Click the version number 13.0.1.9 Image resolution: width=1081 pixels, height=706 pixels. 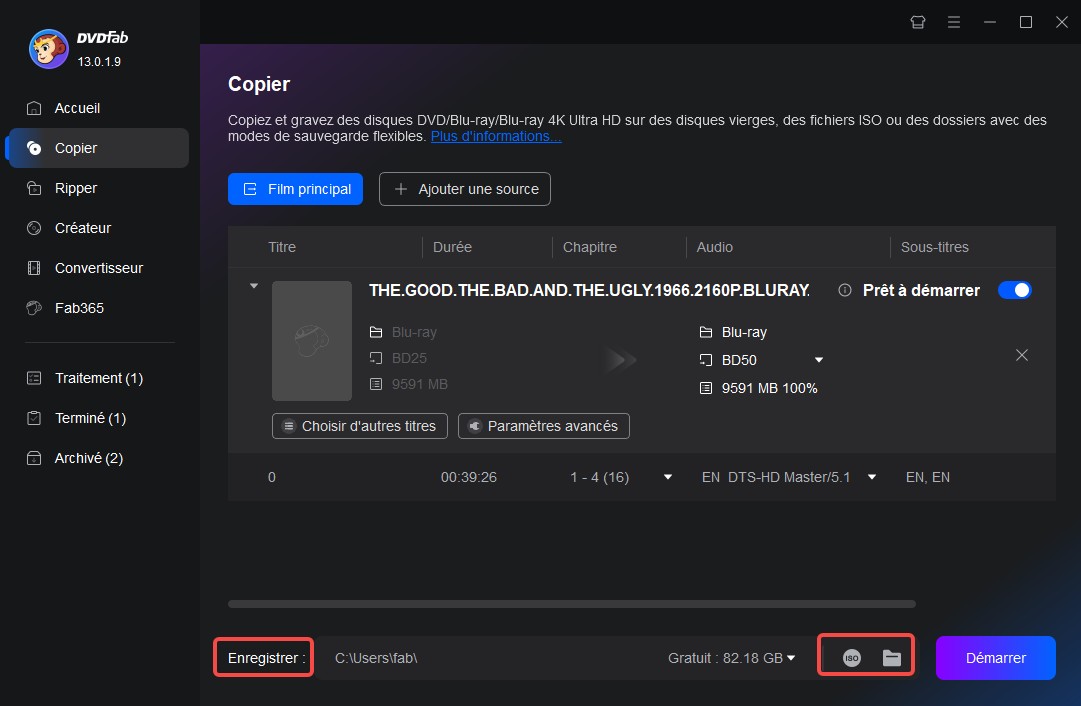point(99,62)
